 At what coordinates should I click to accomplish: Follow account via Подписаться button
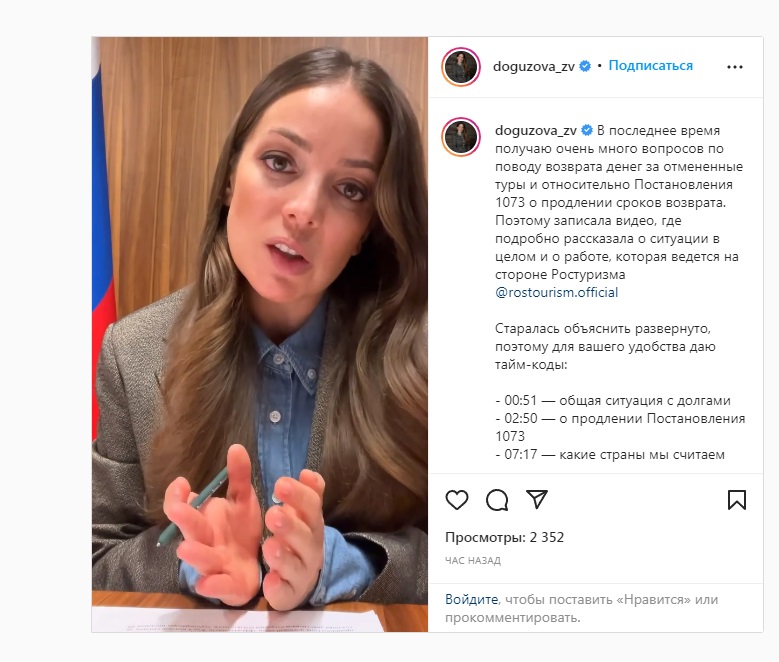[650, 66]
